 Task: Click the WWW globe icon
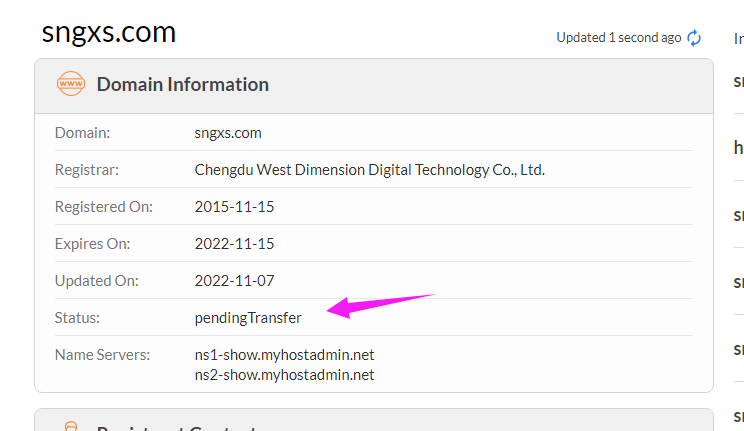click(x=71, y=84)
